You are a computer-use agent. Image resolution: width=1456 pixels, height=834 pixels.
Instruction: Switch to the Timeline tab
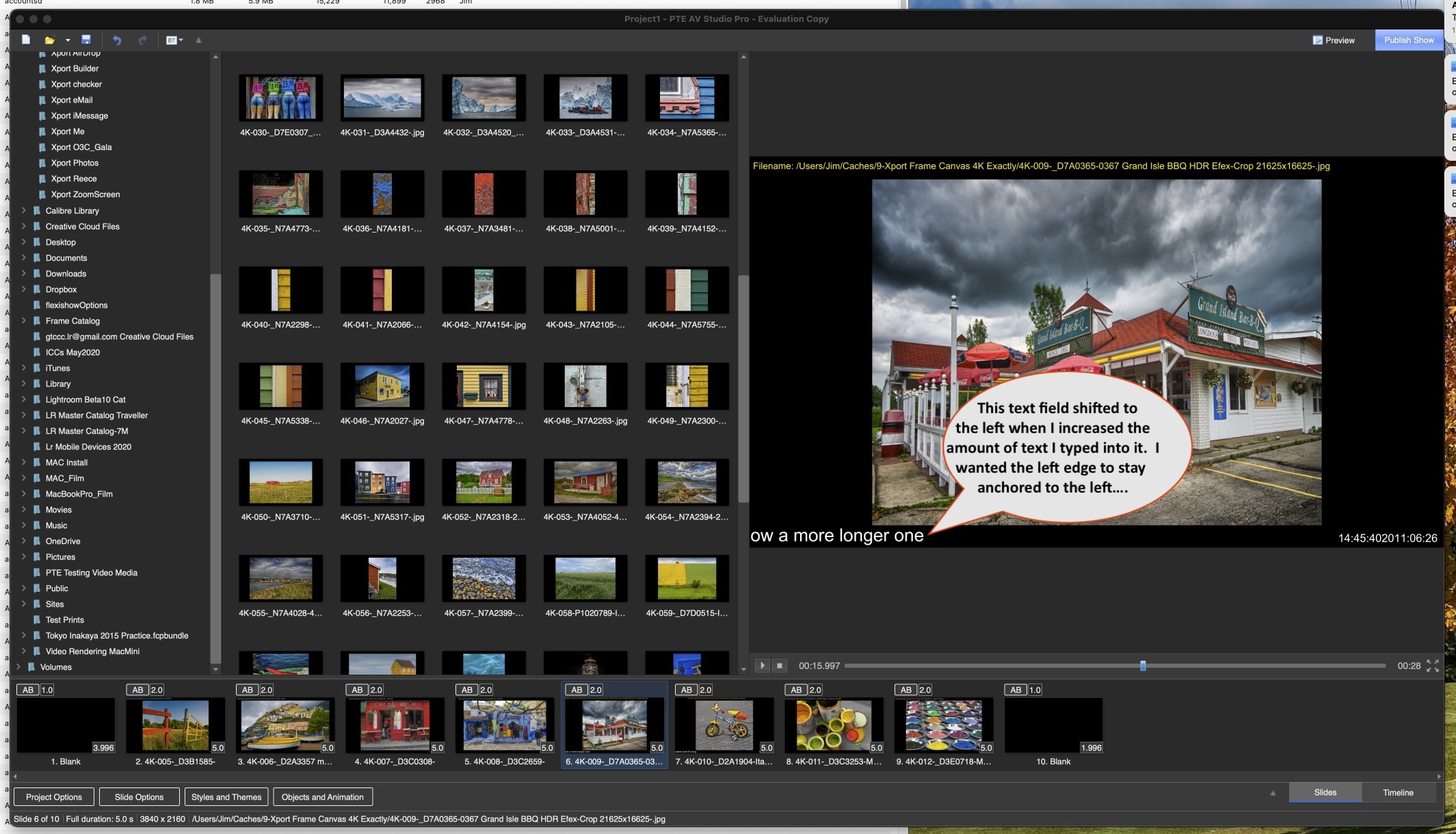(x=1397, y=792)
